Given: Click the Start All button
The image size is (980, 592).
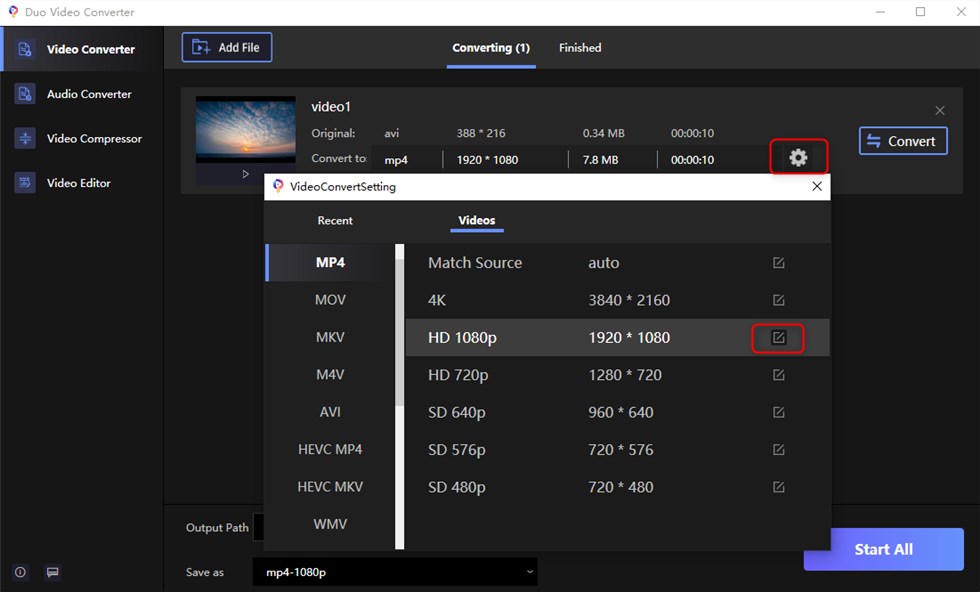Looking at the screenshot, I should [x=884, y=549].
